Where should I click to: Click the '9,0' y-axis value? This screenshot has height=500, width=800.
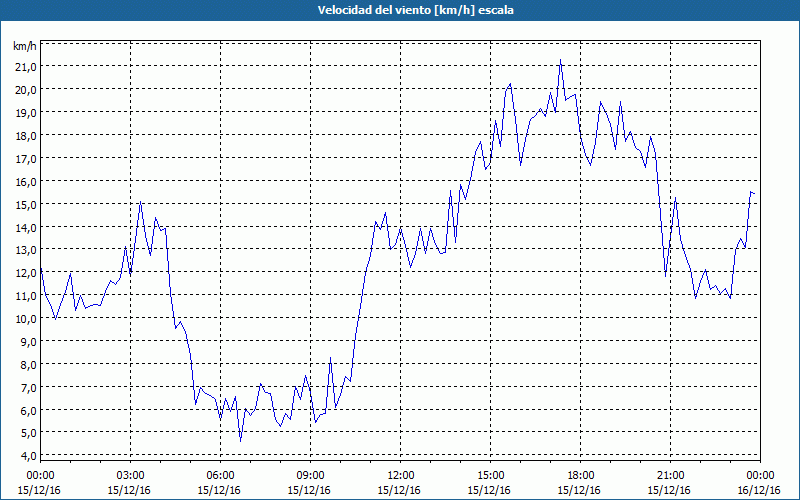(x=28, y=342)
